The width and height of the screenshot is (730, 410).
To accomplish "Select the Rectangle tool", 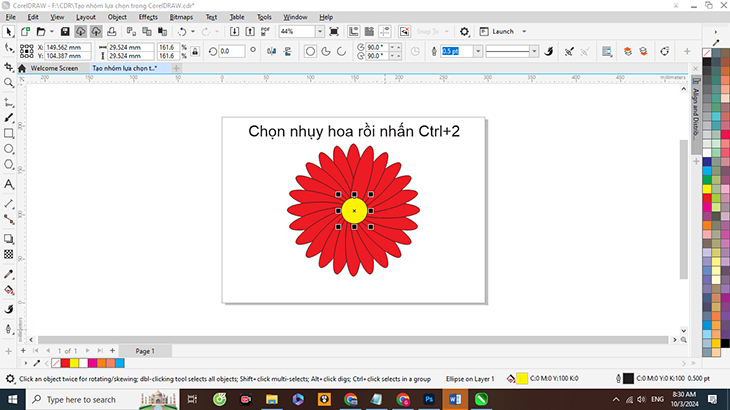I will coord(8,134).
